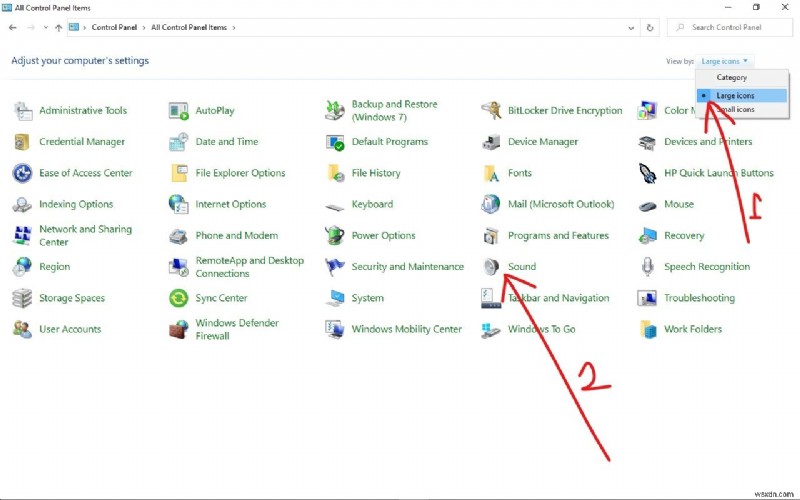Open recent locations dropdown next to Forward

click(x=45, y=28)
